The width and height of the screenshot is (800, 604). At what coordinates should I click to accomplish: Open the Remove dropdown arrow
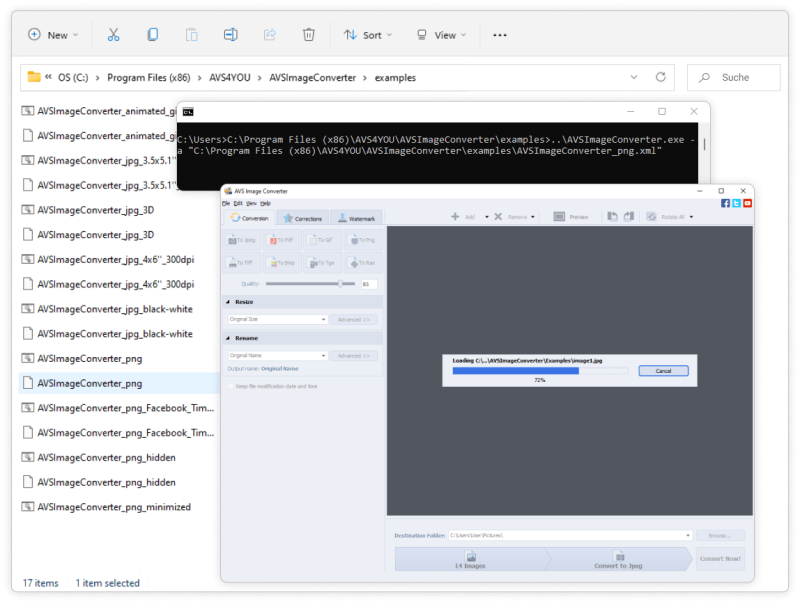[533, 217]
